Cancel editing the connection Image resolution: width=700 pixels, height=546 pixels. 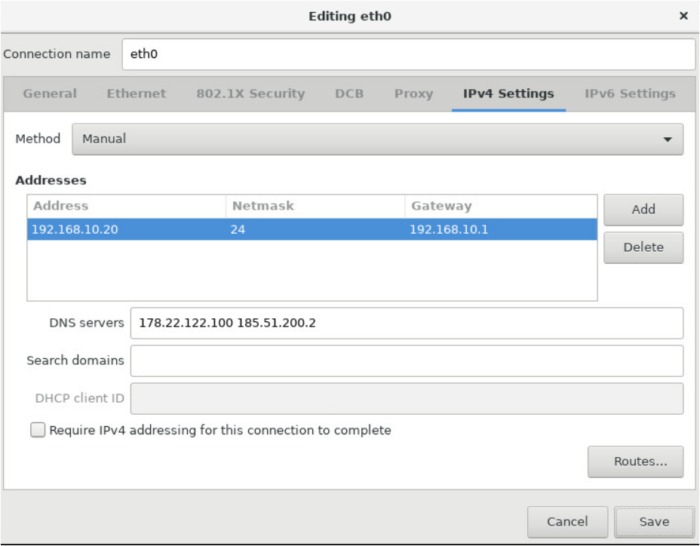567,521
